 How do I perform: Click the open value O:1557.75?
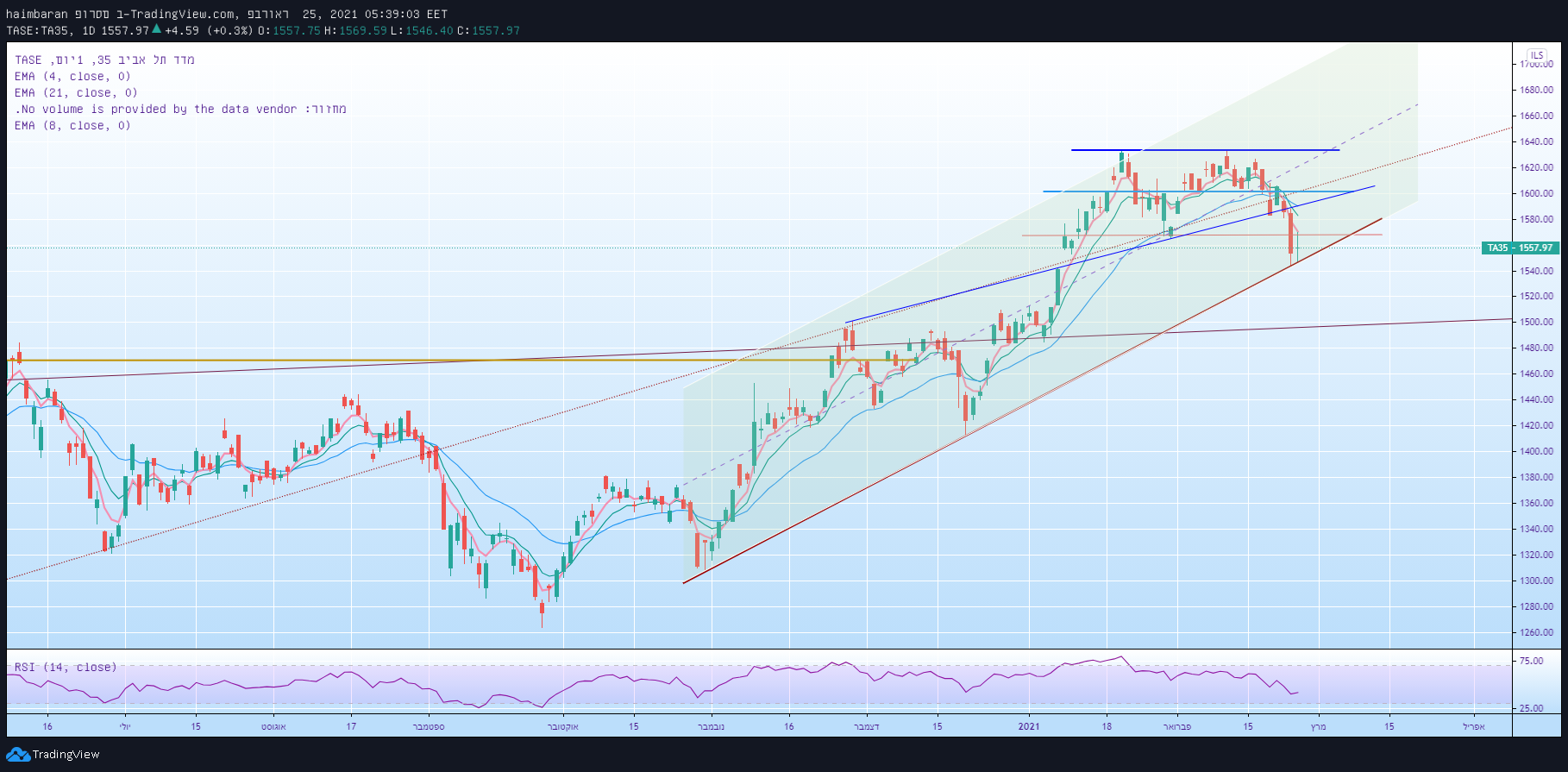(x=289, y=30)
